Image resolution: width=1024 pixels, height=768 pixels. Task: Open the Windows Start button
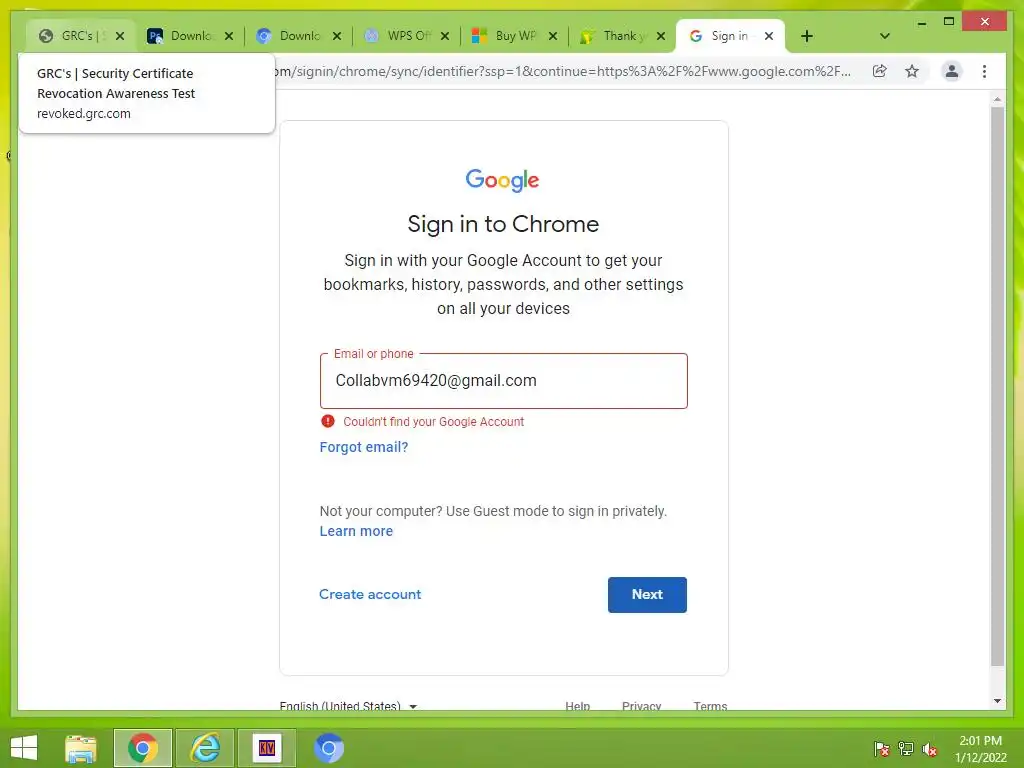pos(24,748)
